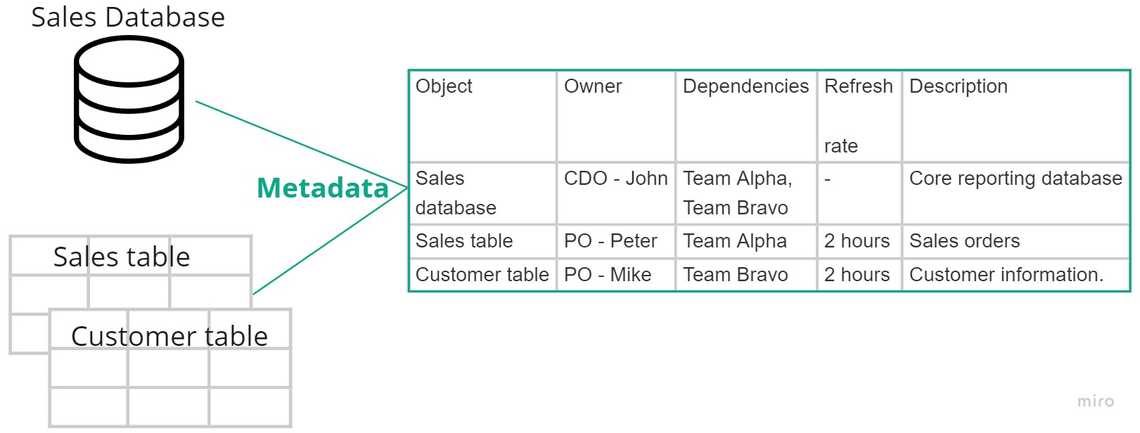Click the Customer table grid shape
Viewport: 1140px width, 433px height.
pyautogui.click(x=170, y=367)
